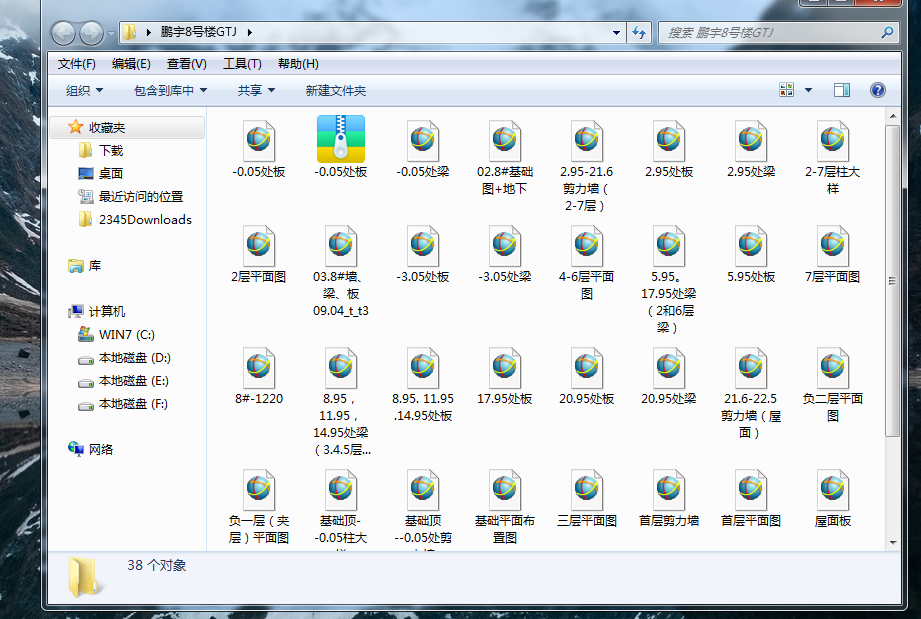Go forward with the forward arrow

[x=92, y=33]
